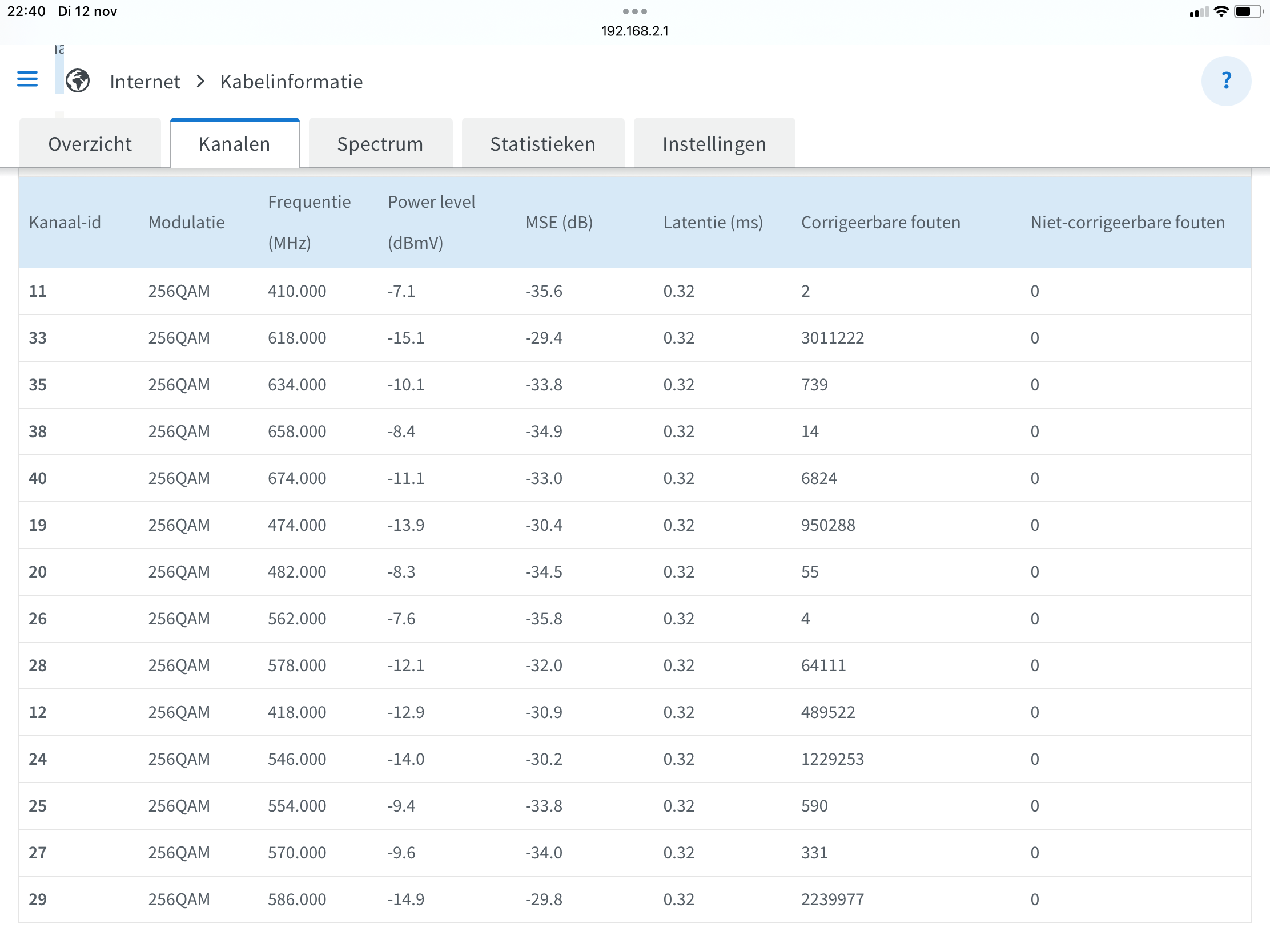Click the Corrigeerbare fouten column header
The height and width of the screenshot is (952, 1270).
pyautogui.click(x=880, y=222)
